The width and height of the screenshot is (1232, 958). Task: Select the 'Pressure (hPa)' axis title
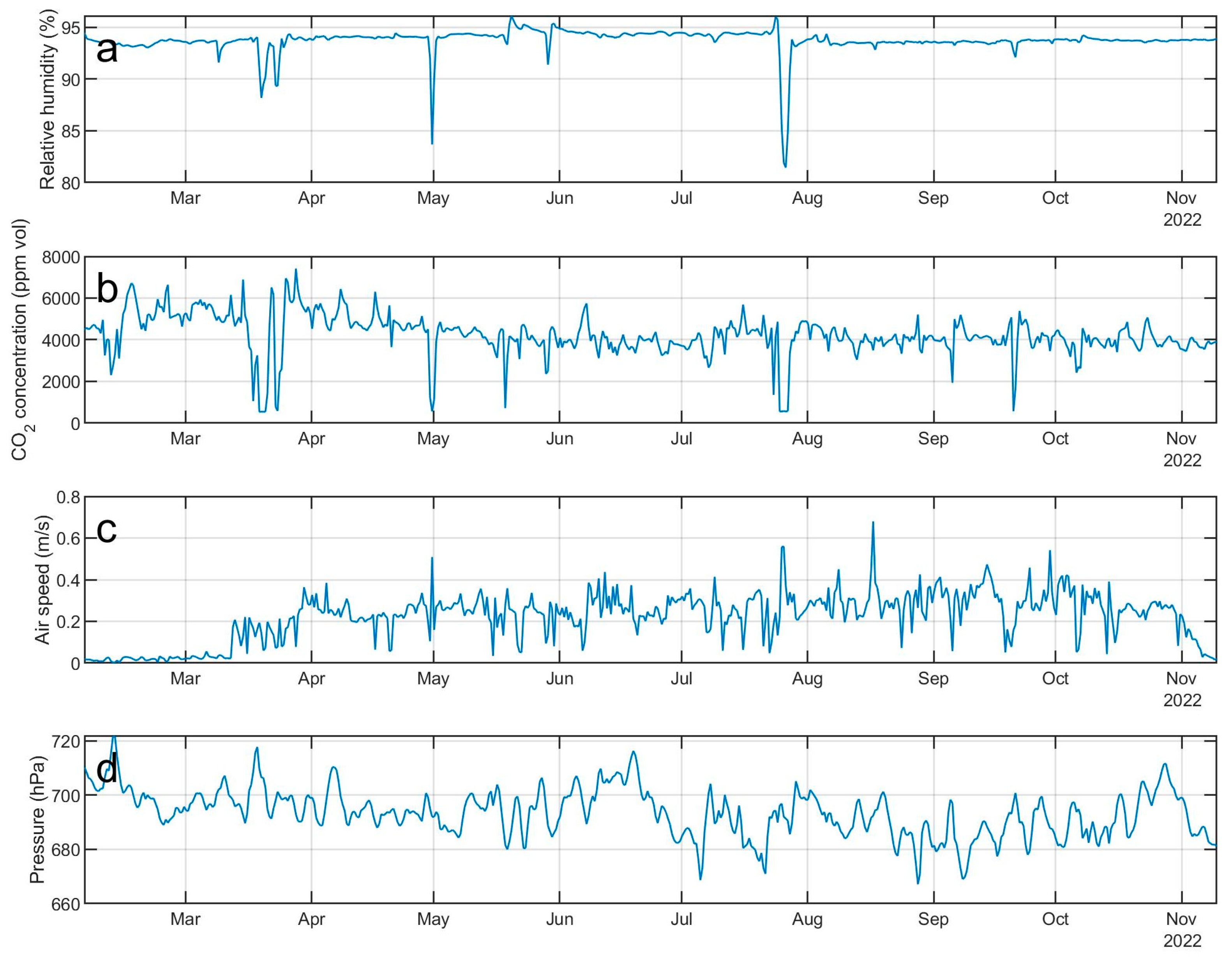37,819
